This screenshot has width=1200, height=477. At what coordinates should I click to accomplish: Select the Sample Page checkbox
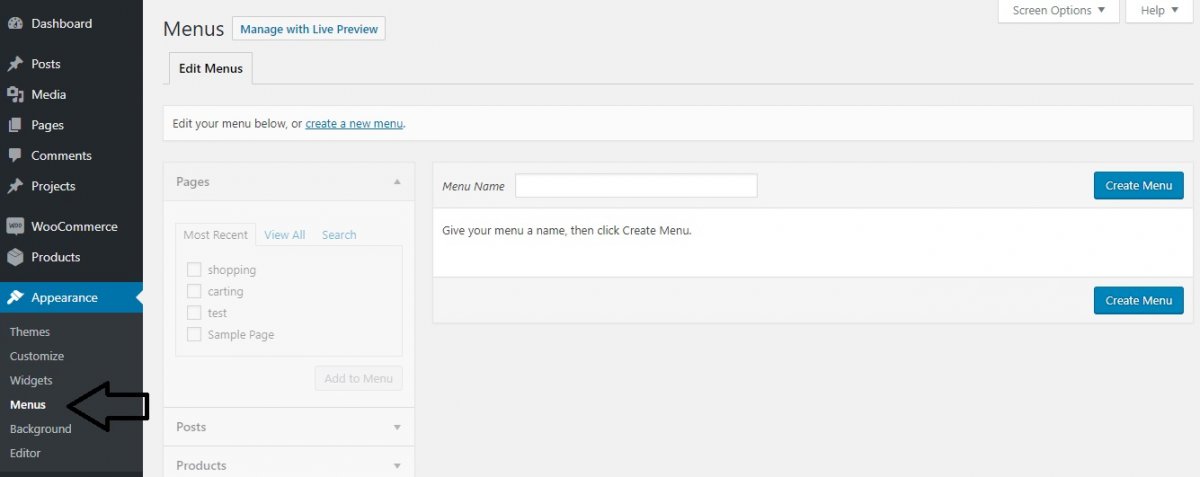[x=194, y=334]
